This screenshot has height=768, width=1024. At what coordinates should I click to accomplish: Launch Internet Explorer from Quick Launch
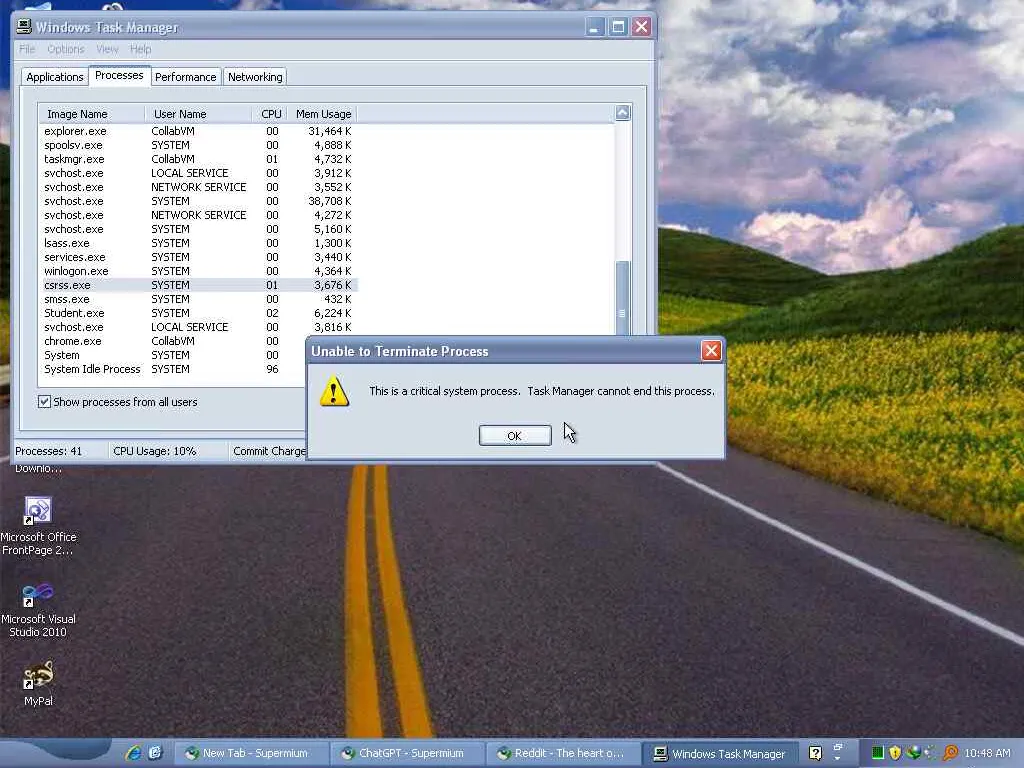134,753
